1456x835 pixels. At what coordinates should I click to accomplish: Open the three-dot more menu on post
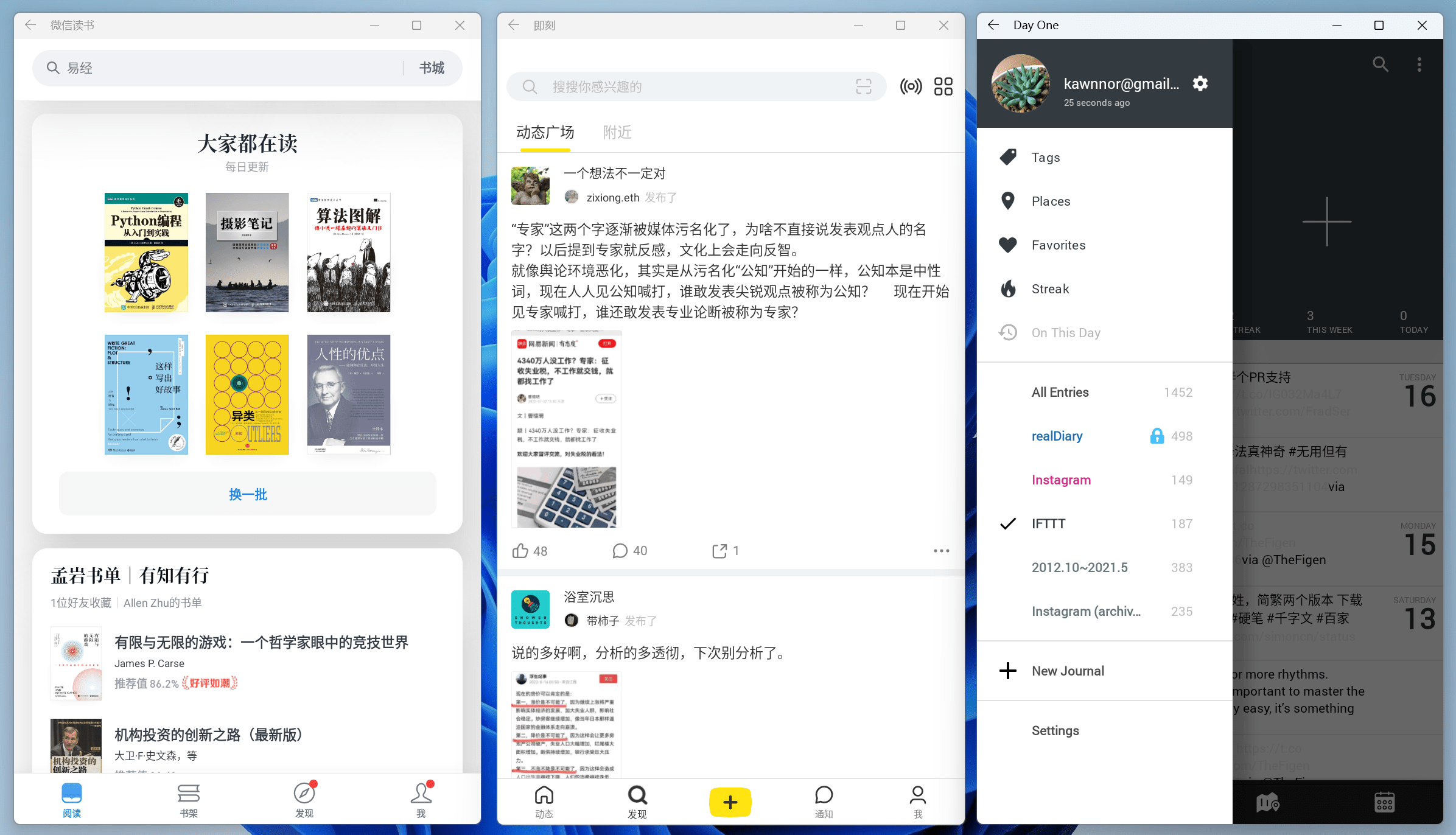coord(941,551)
